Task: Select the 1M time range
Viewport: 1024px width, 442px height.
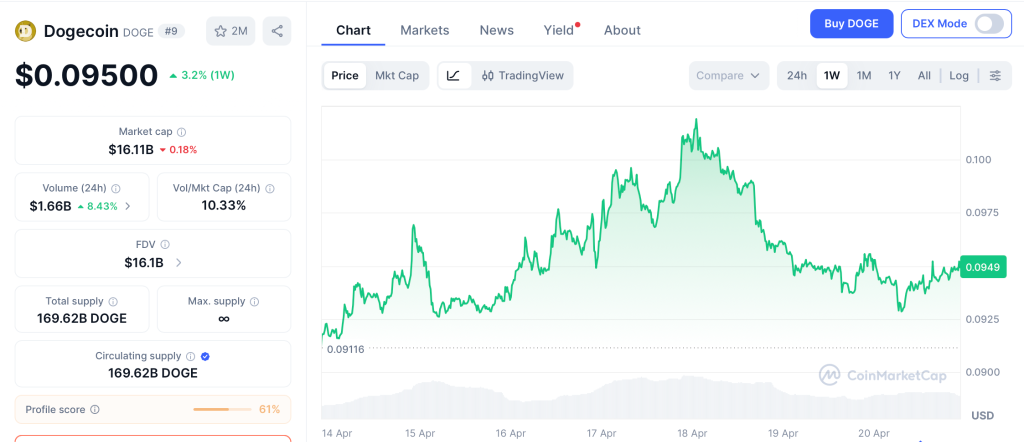Action: pyautogui.click(x=864, y=76)
